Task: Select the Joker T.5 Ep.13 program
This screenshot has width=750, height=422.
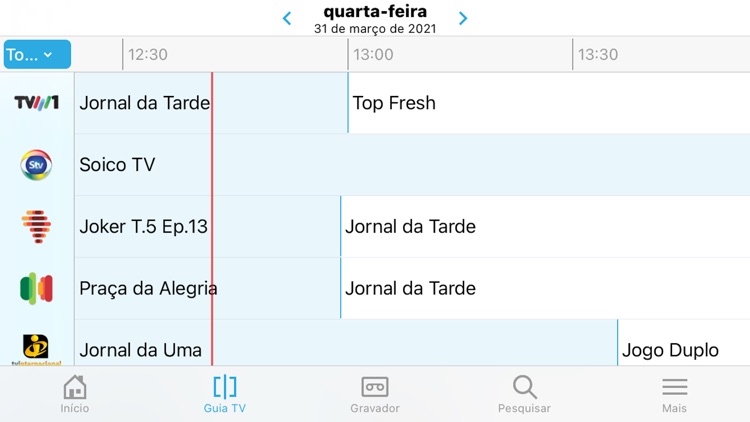Action: [144, 227]
